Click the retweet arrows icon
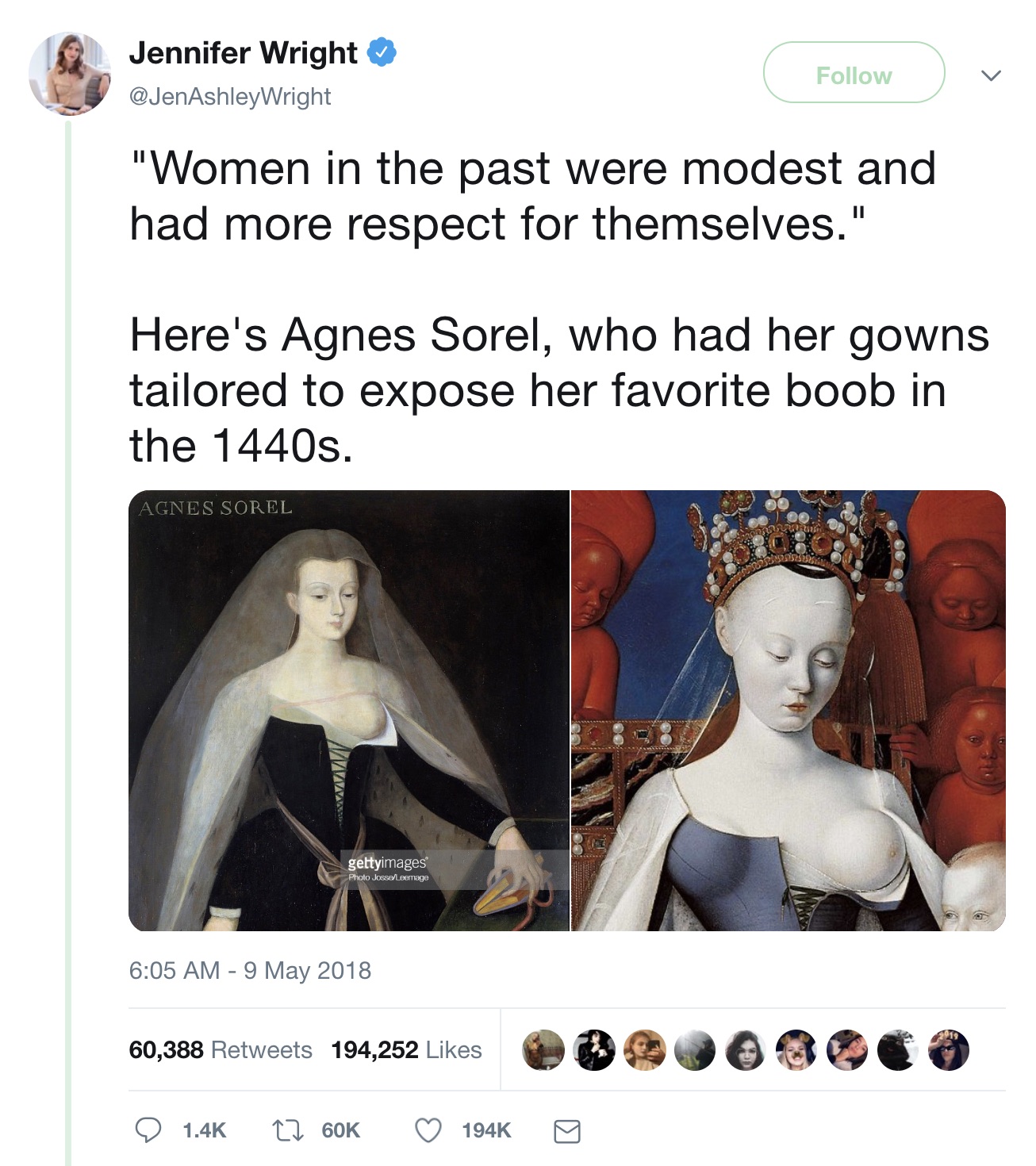 (287, 1130)
